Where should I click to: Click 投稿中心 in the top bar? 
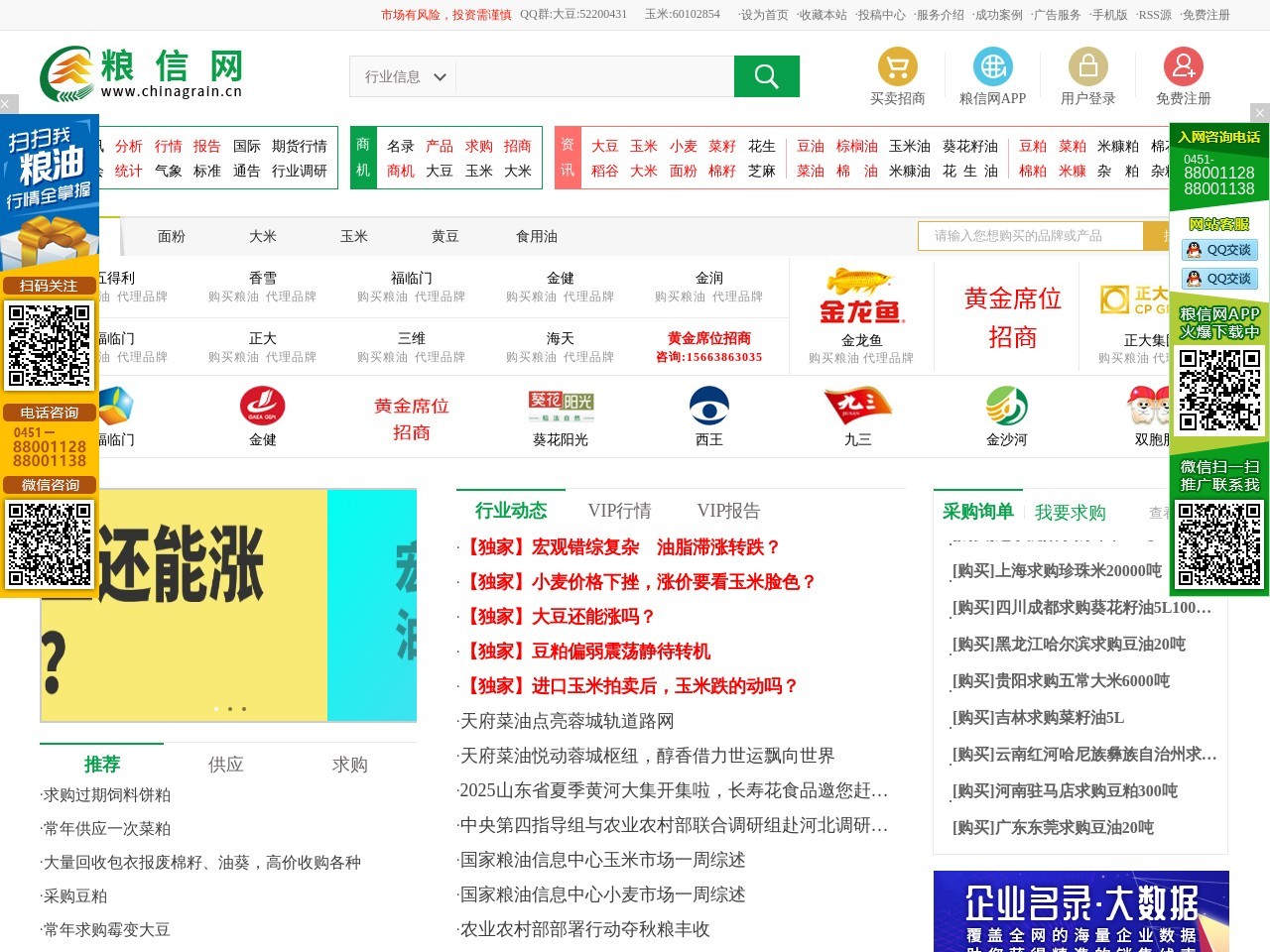(x=880, y=15)
